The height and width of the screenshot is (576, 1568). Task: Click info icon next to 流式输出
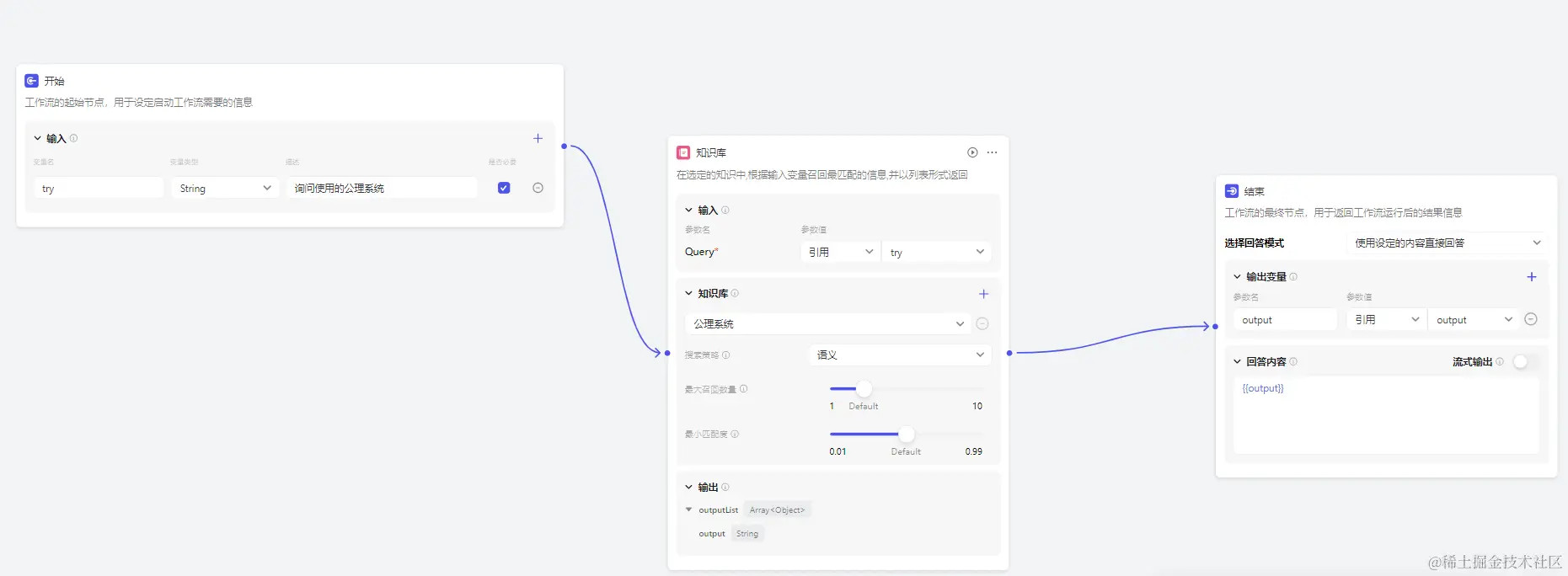click(1500, 361)
